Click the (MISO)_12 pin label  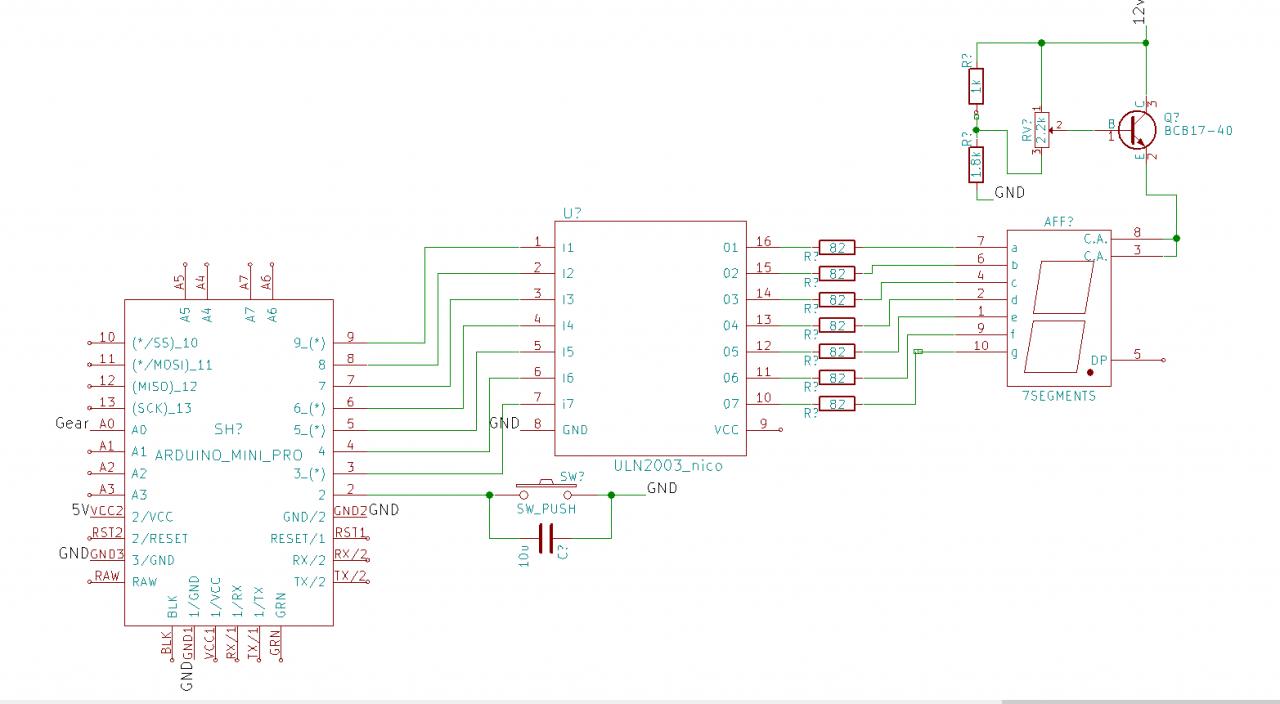[x=164, y=386]
